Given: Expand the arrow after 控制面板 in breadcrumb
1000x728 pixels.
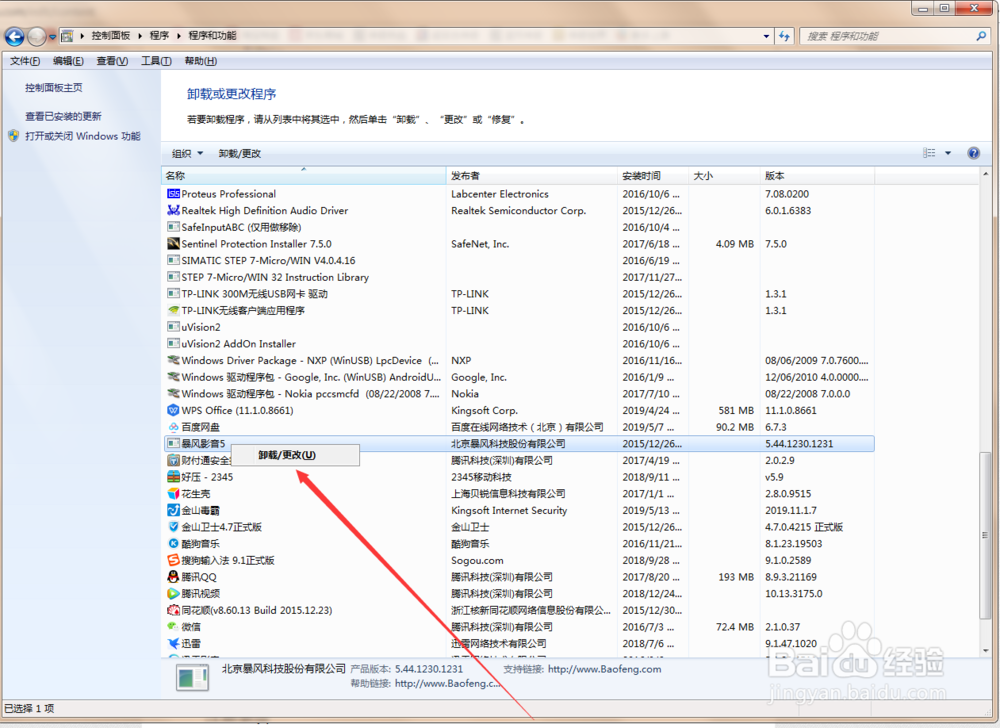Looking at the screenshot, I should 140,36.
